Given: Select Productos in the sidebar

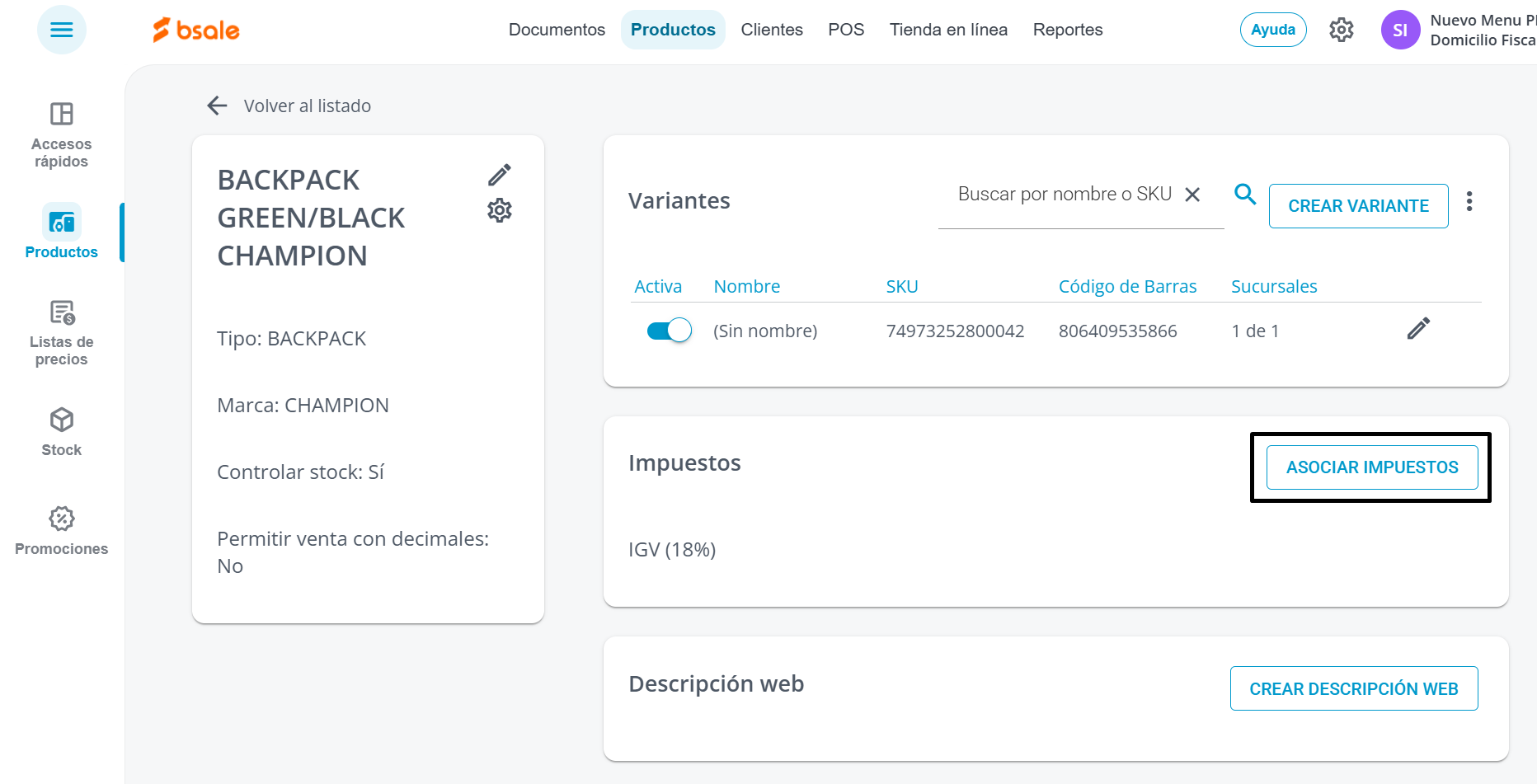Looking at the screenshot, I should pyautogui.click(x=62, y=232).
